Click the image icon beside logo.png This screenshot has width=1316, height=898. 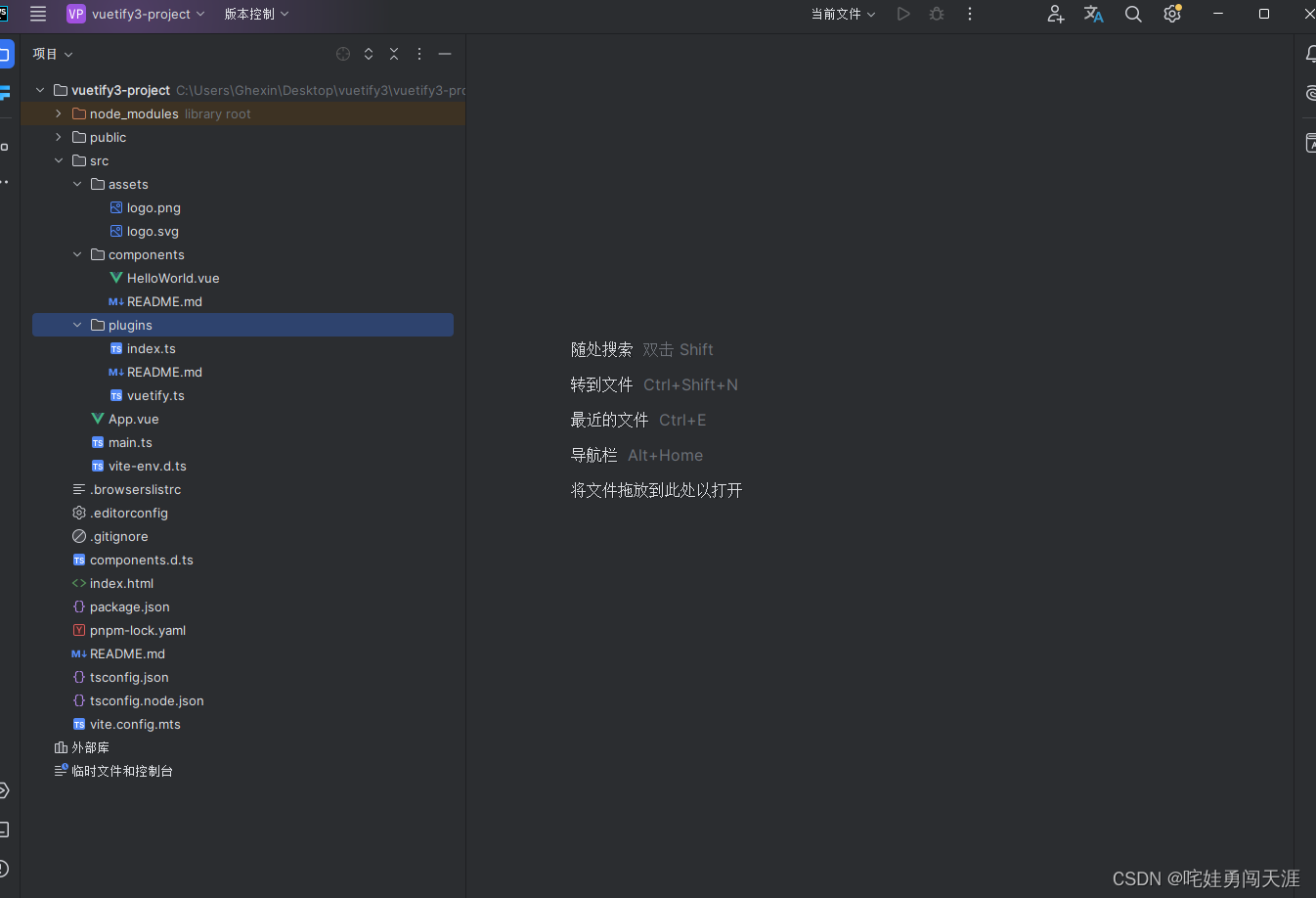pyautogui.click(x=116, y=207)
